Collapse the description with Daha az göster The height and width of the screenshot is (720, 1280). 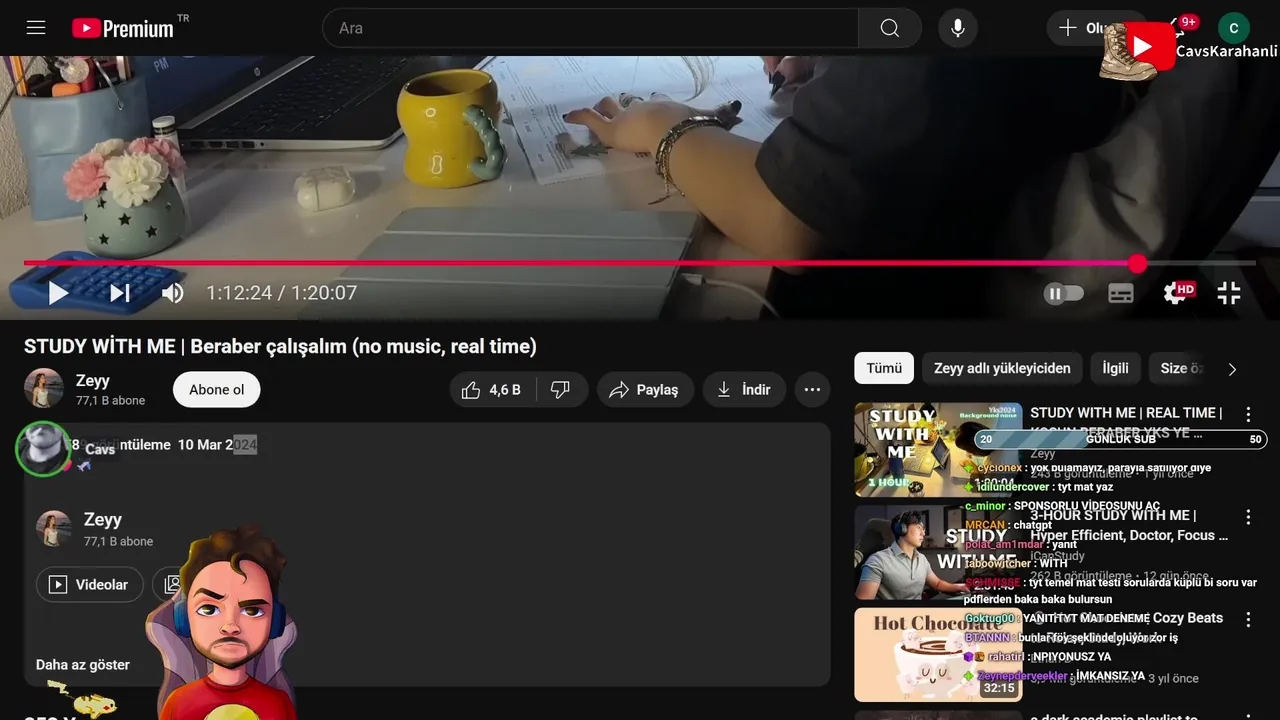click(x=83, y=664)
